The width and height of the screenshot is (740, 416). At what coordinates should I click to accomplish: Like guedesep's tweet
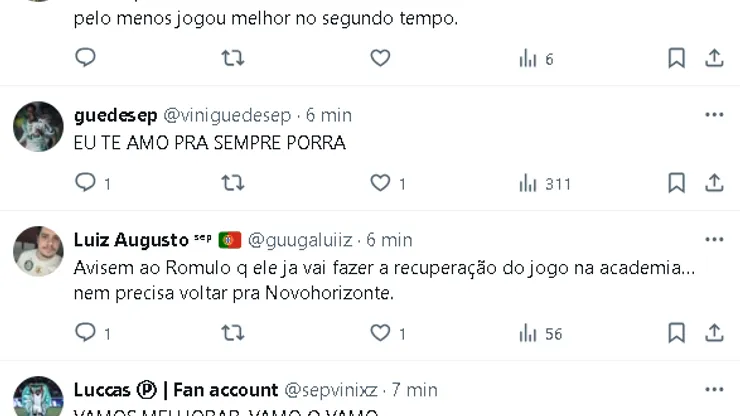coord(380,183)
